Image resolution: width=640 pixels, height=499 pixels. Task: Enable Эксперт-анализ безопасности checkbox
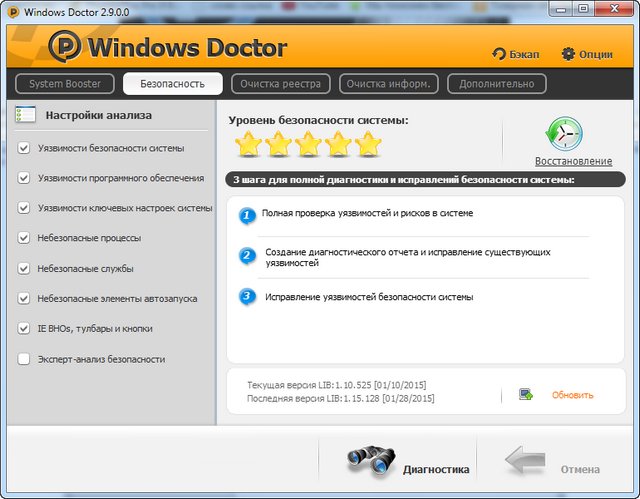click(x=24, y=359)
